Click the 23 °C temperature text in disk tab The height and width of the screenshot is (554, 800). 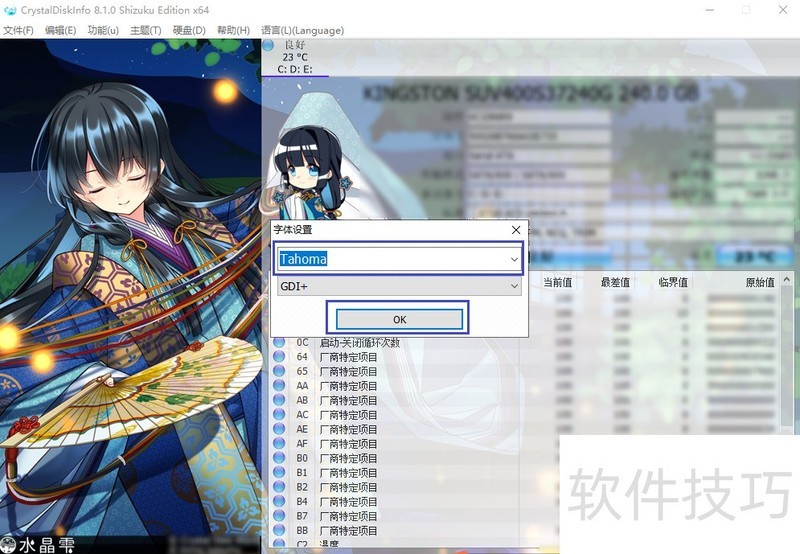295,57
